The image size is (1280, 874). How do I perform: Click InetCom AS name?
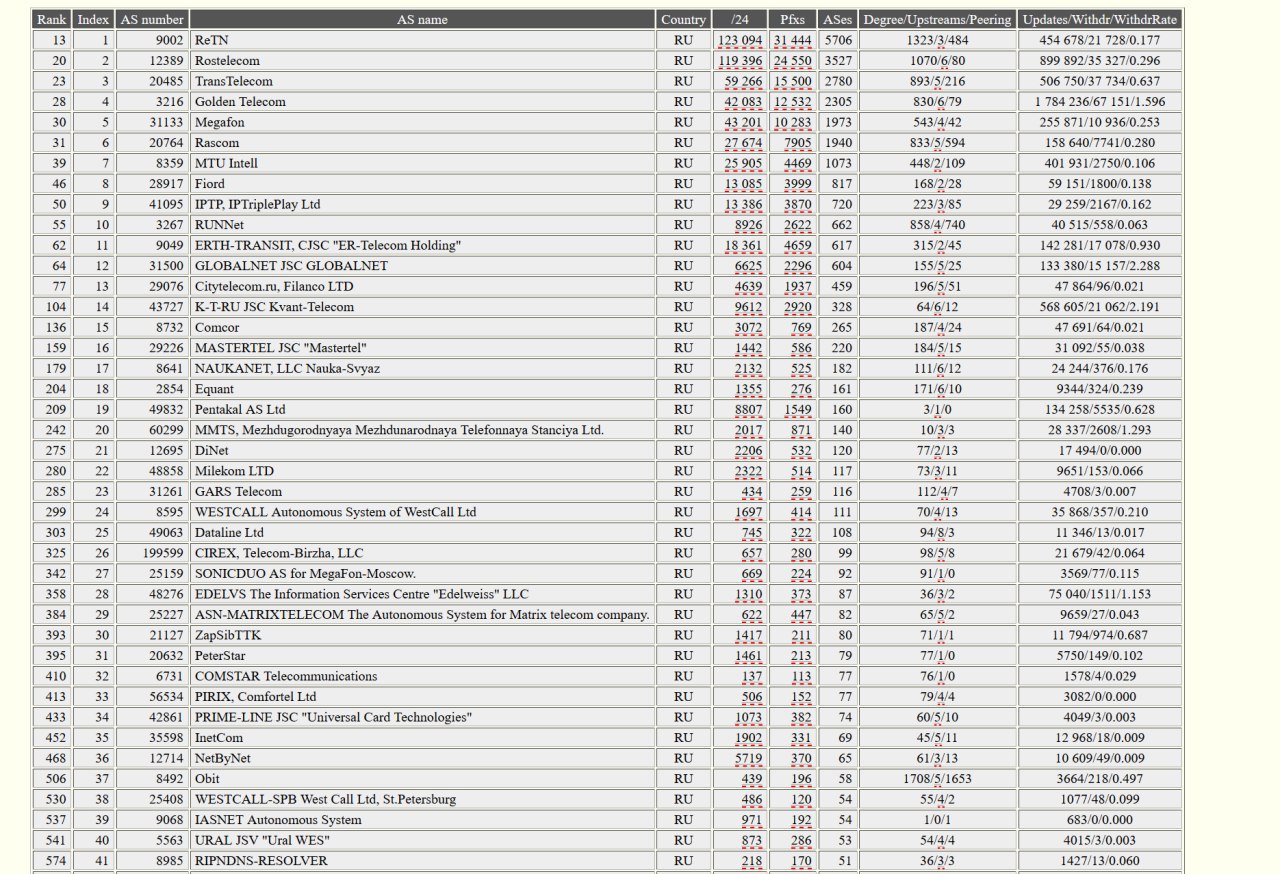422,737
